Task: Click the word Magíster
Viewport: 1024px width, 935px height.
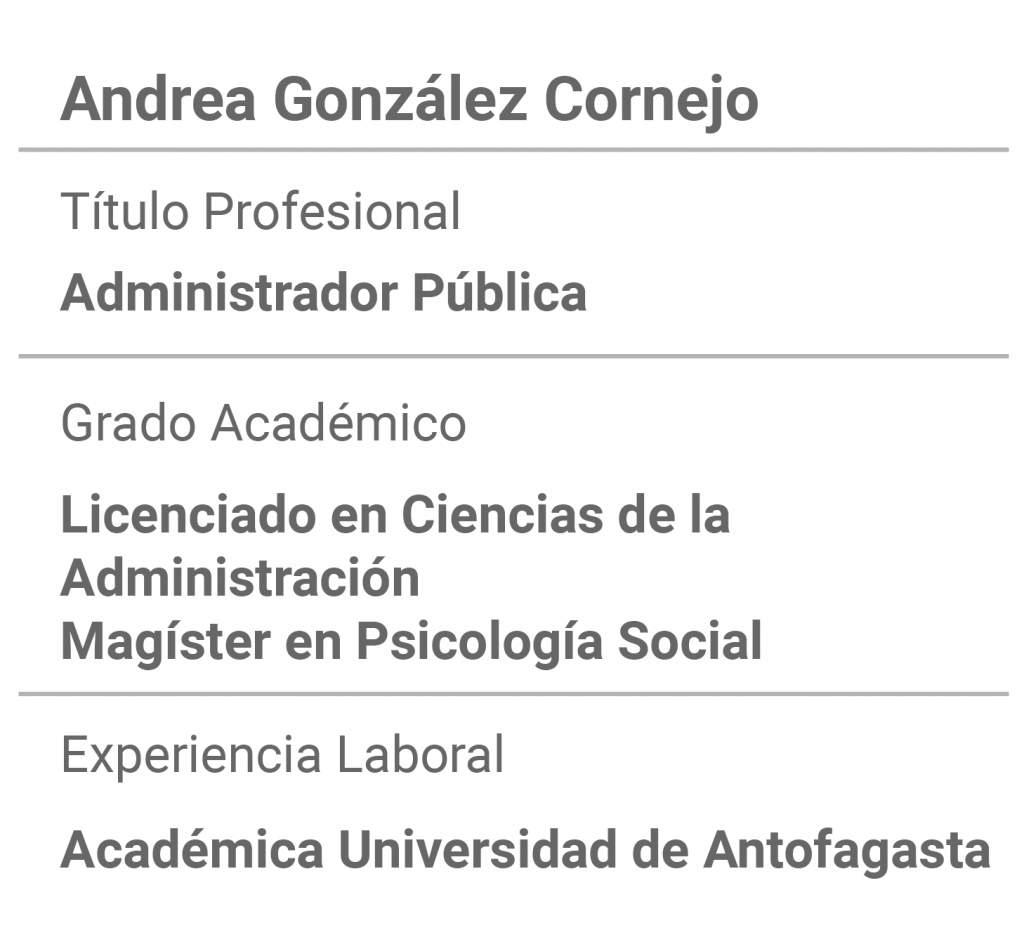Action: pyautogui.click(x=166, y=643)
